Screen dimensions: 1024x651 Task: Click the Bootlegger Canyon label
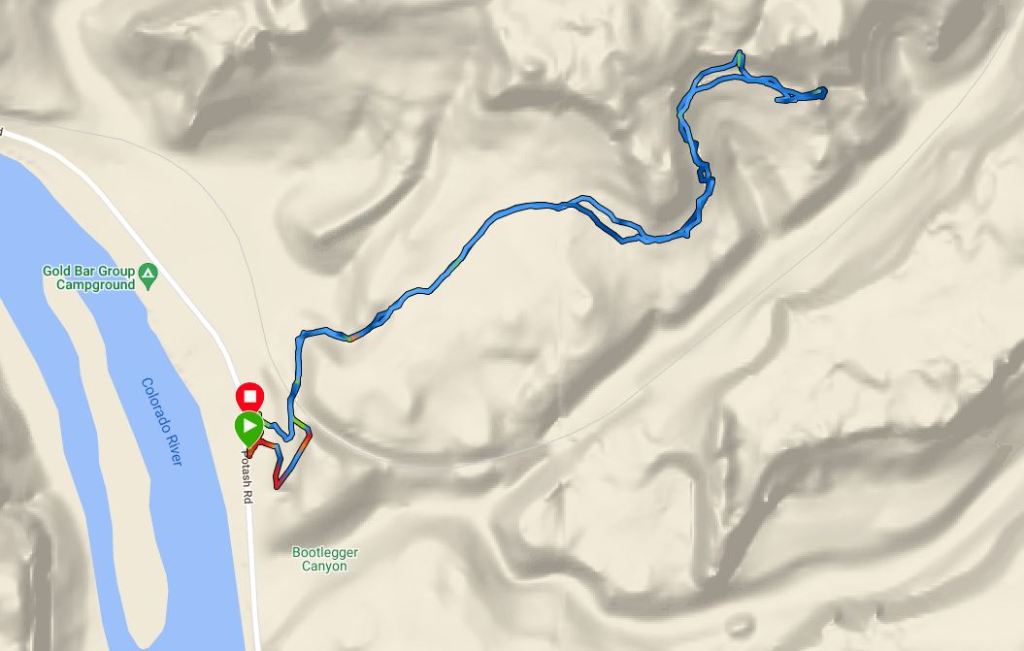pyautogui.click(x=325, y=559)
